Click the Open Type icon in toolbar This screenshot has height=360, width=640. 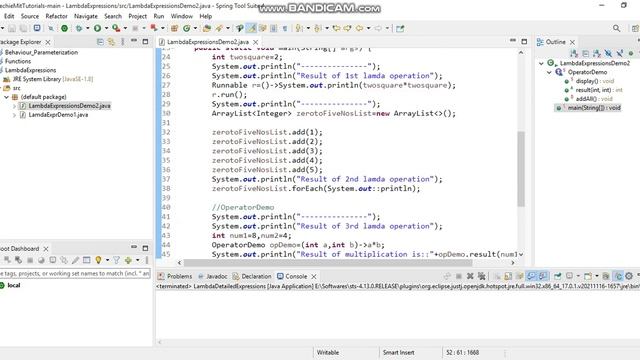pos(207,28)
